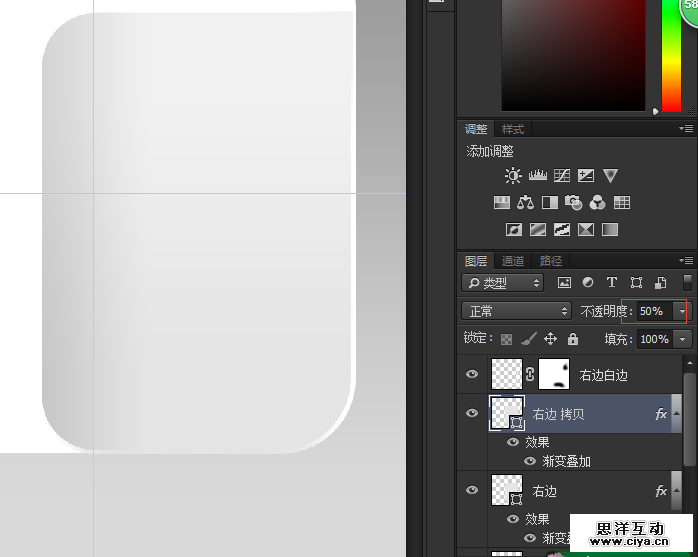Add a Curves adjustment
The width and height of the screenshot is (698, 557).
562,176
